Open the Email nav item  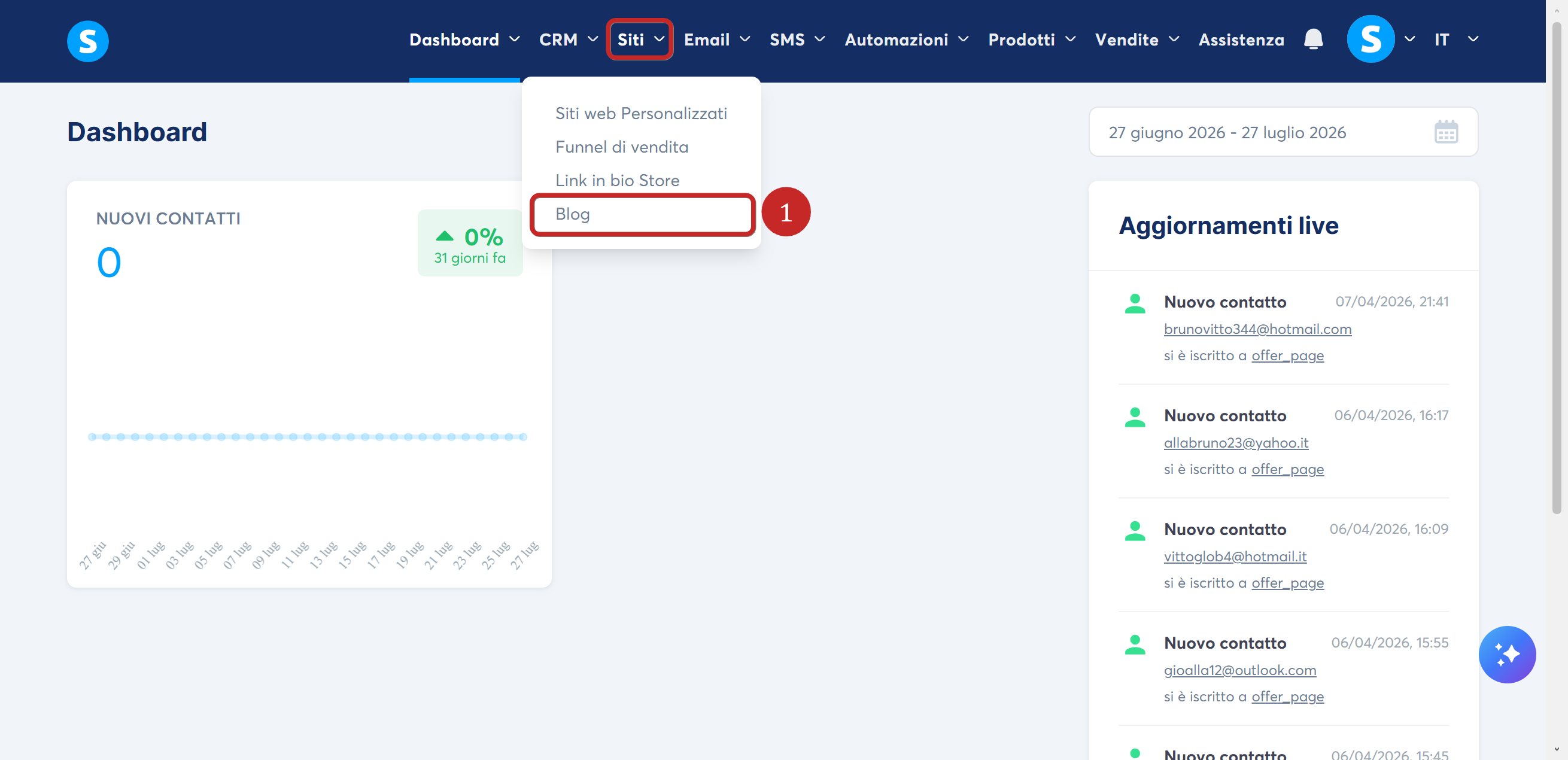(x=707, y=39)
